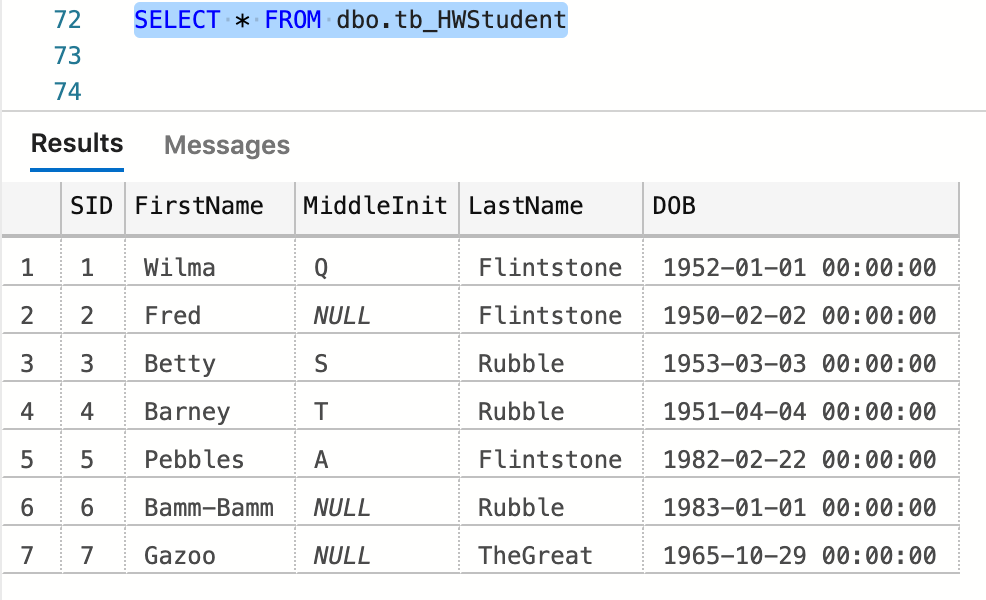The image size is (986, 600).
Task: Switch to the Messages tab
Action: [226, 145]
